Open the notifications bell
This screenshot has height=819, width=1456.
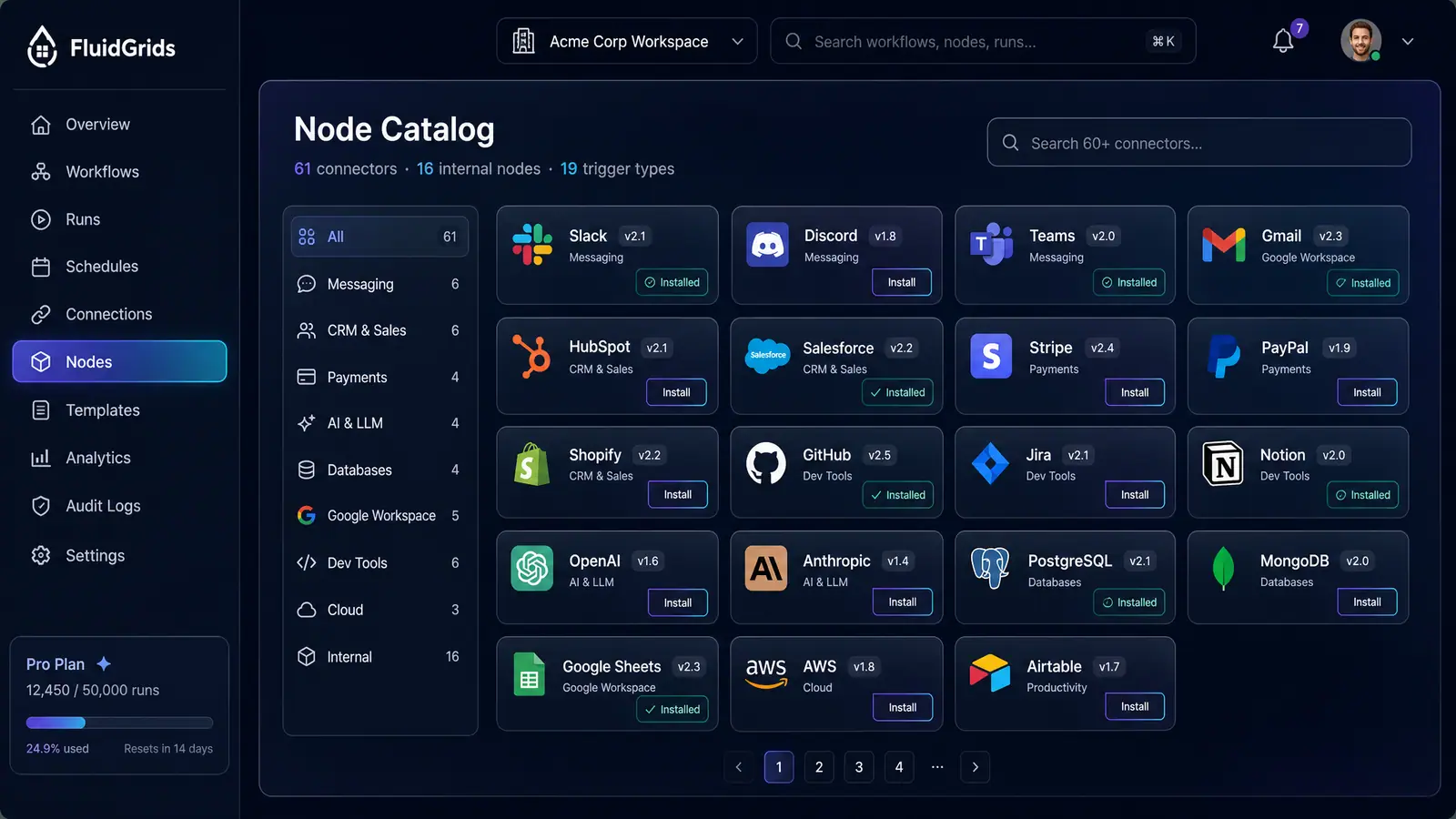1283,41
